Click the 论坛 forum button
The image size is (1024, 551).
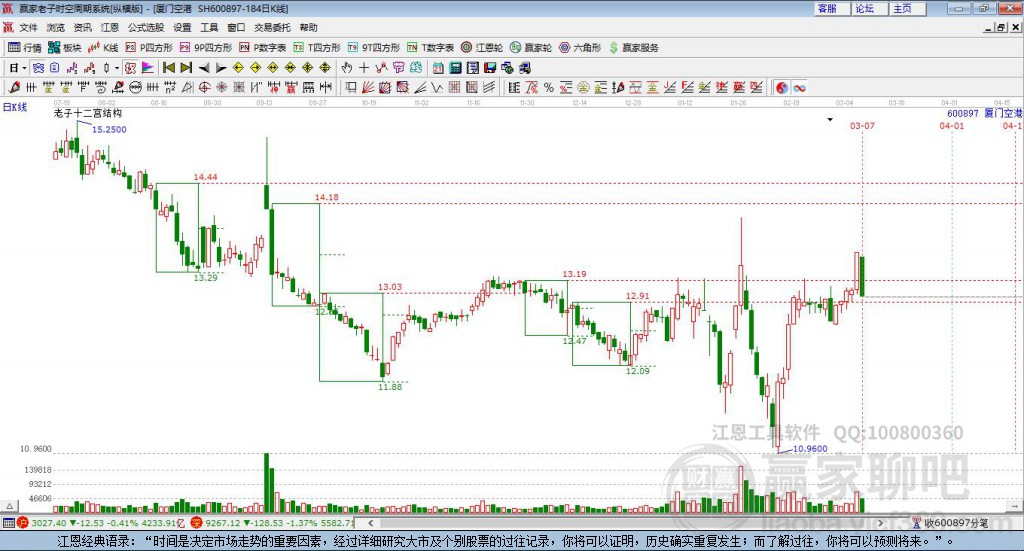pyautogui.click(x=869, y=8)
